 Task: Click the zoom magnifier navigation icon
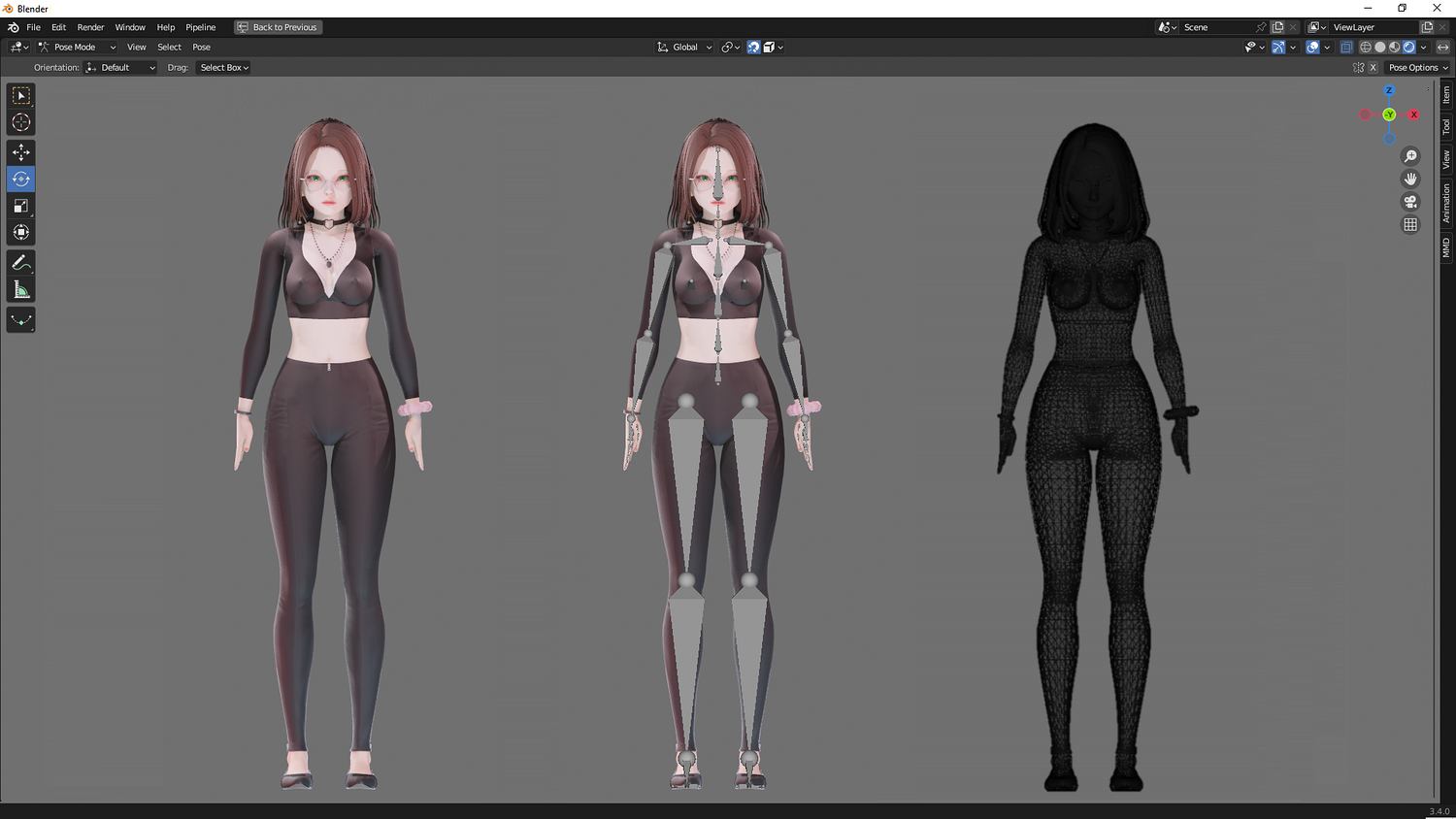(1410, 156)
